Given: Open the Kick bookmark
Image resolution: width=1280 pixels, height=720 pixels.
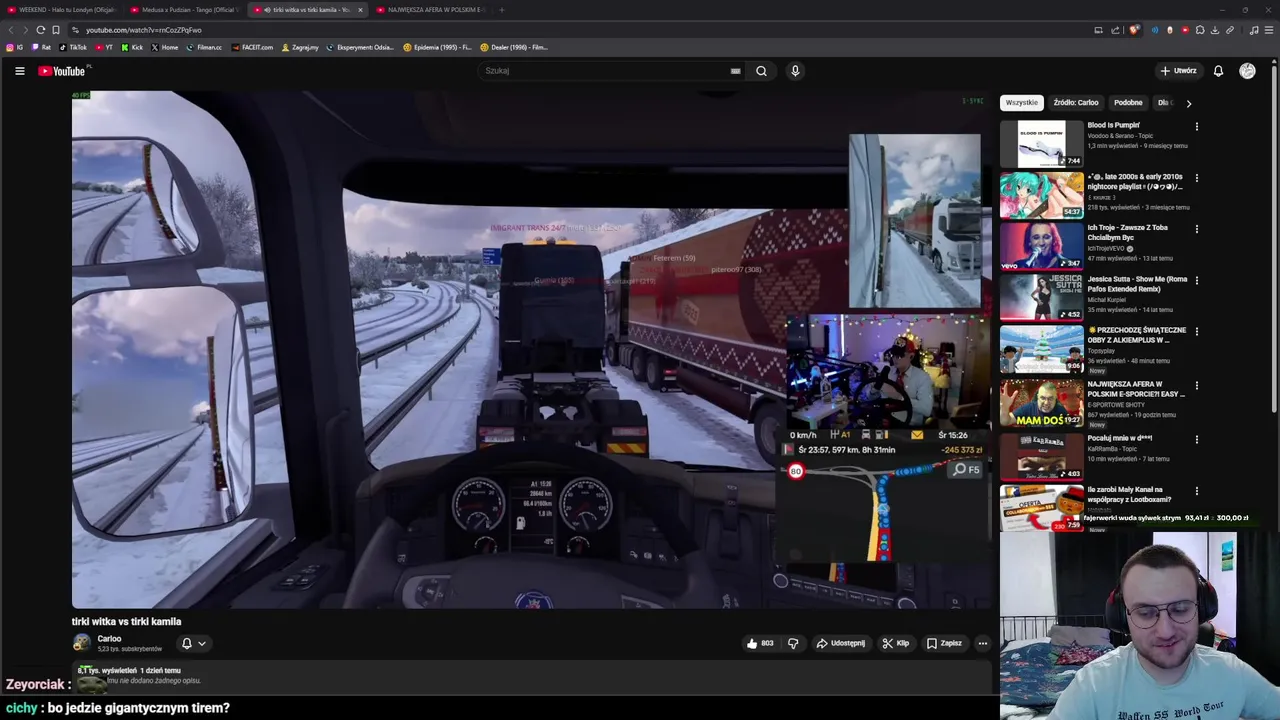Looking at the screenshot, I should (x=132, y=47).
